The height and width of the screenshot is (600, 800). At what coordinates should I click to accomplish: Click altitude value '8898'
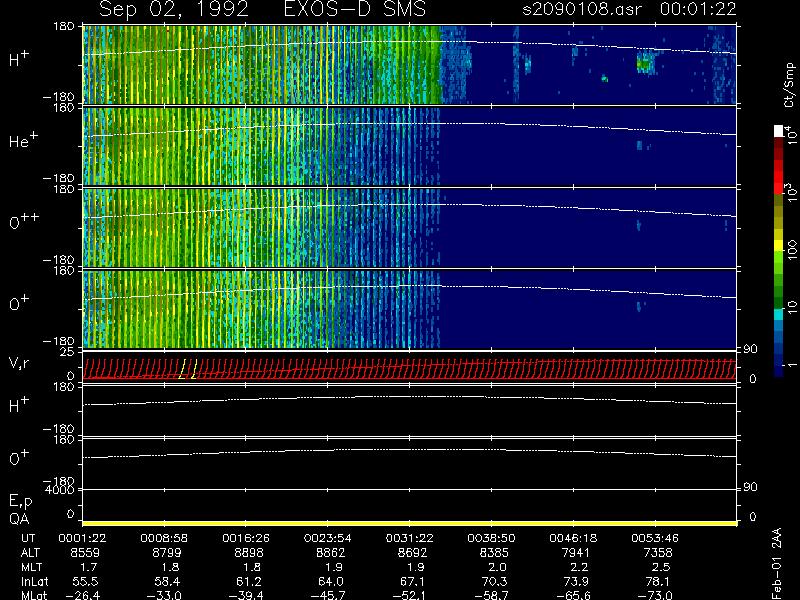tap(249, 553)
